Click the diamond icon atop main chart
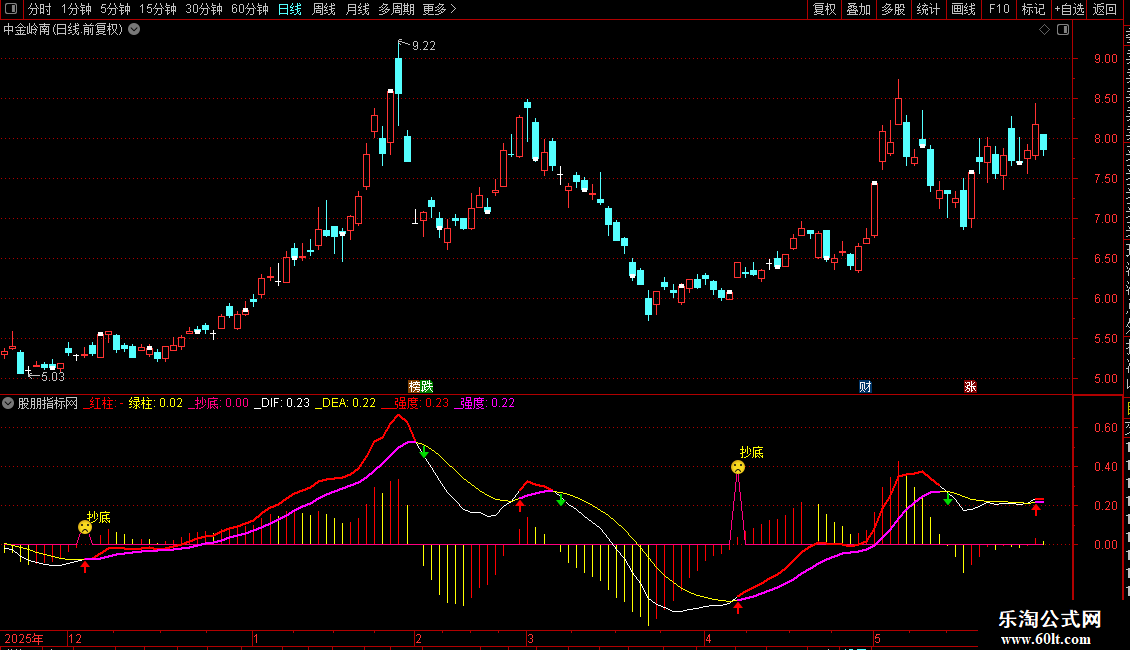 [1044, 30]
